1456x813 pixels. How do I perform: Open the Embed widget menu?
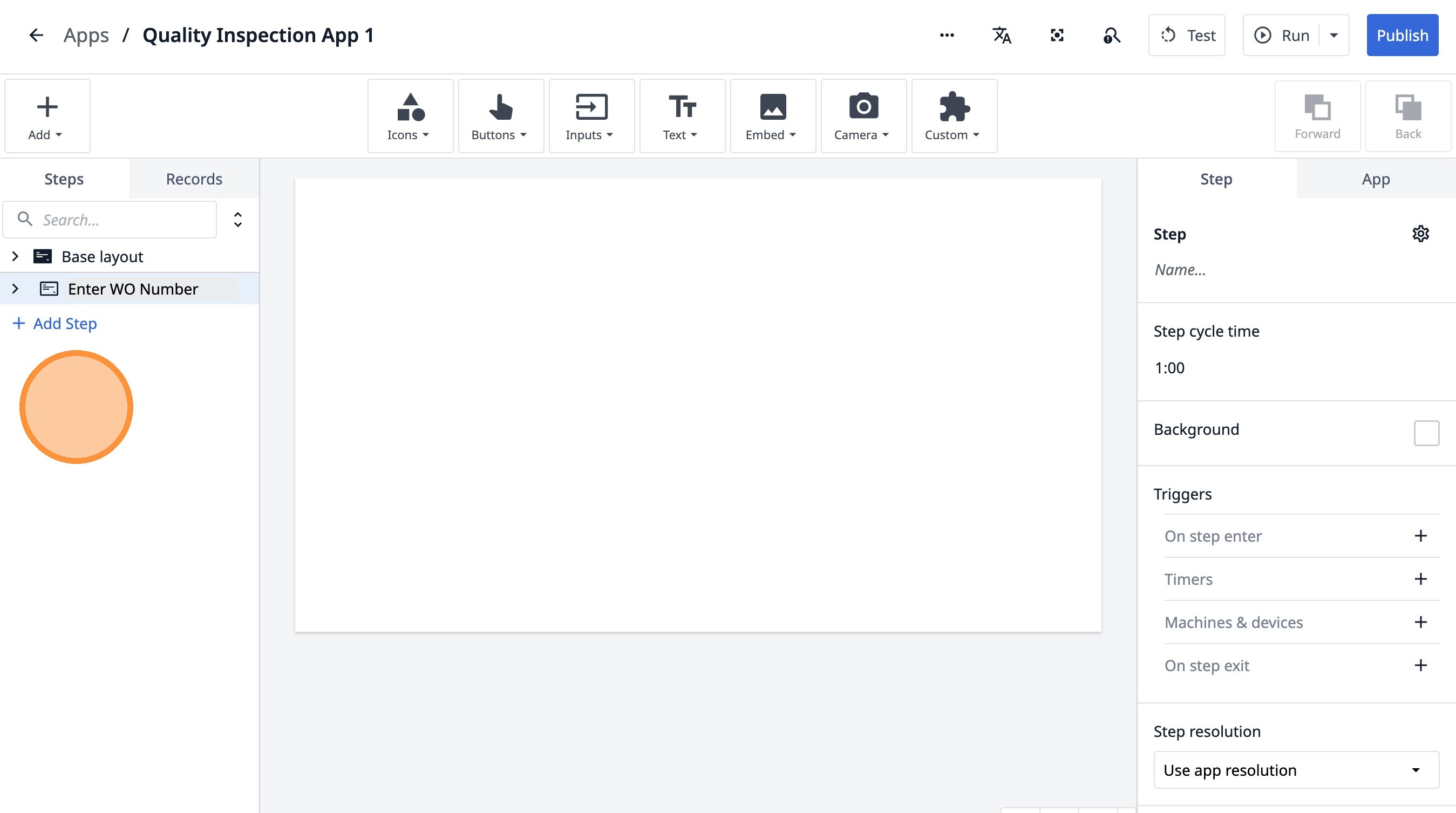(772, 117)
